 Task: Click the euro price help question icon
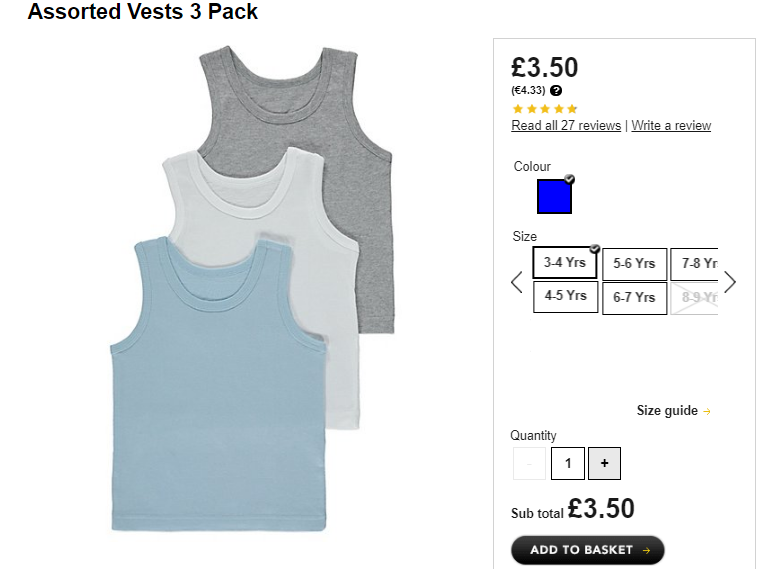tap(556, 90)
